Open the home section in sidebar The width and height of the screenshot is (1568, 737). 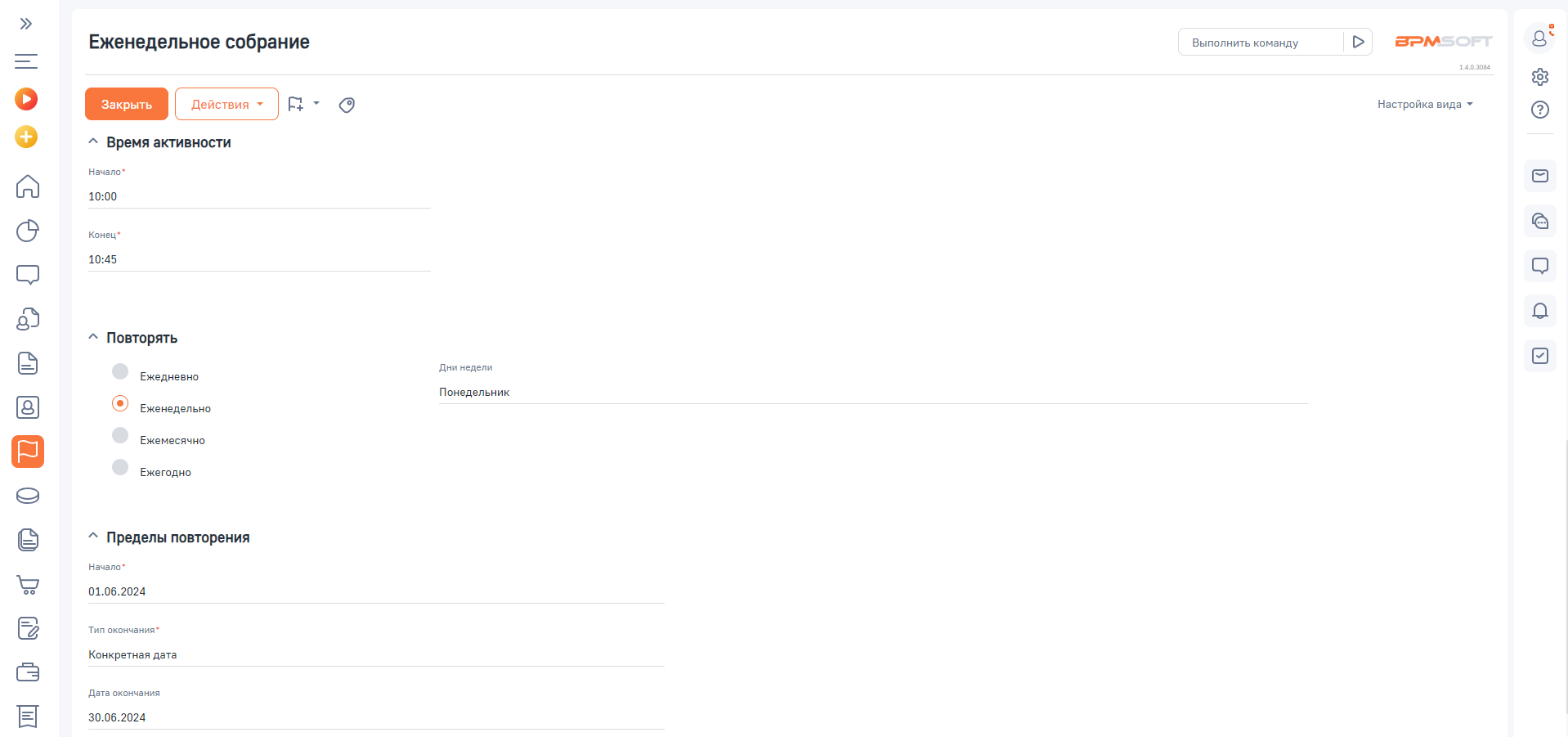pos(28,186)
